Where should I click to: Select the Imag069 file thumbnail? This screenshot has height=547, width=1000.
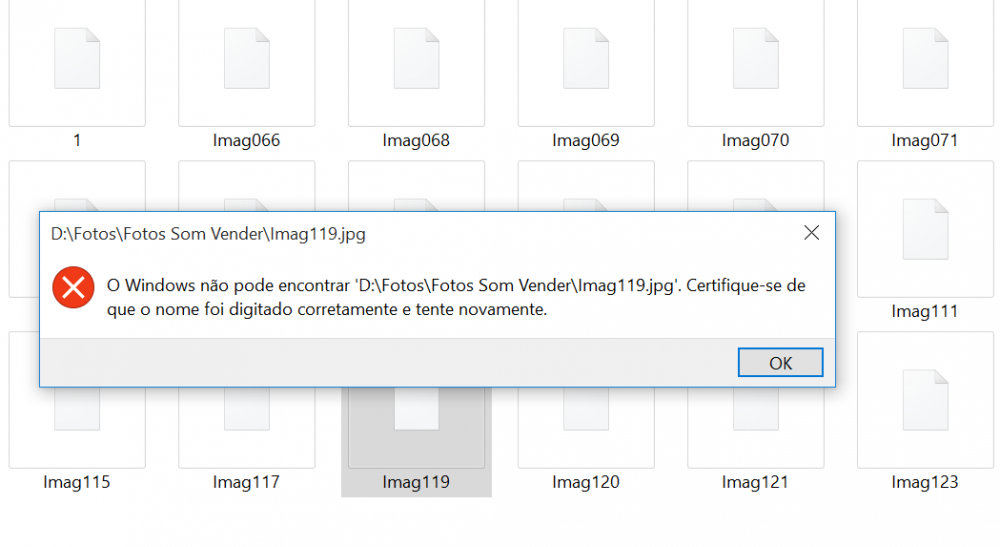586,60
